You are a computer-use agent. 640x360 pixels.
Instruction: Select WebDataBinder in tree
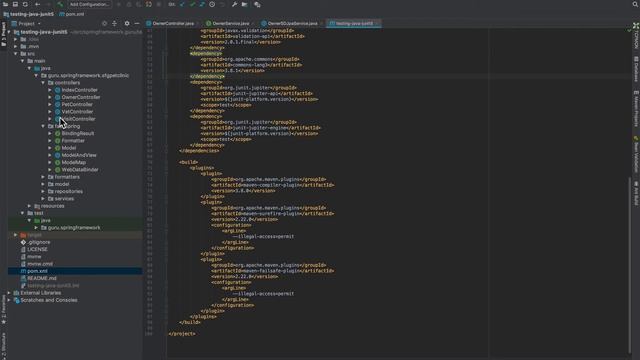(80, 169)
